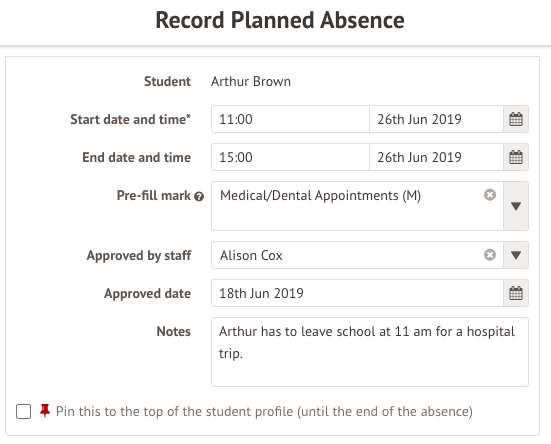Click the start date field 26th Jun 2019
This screenshot has width=551, height=444.
(436, 119)
